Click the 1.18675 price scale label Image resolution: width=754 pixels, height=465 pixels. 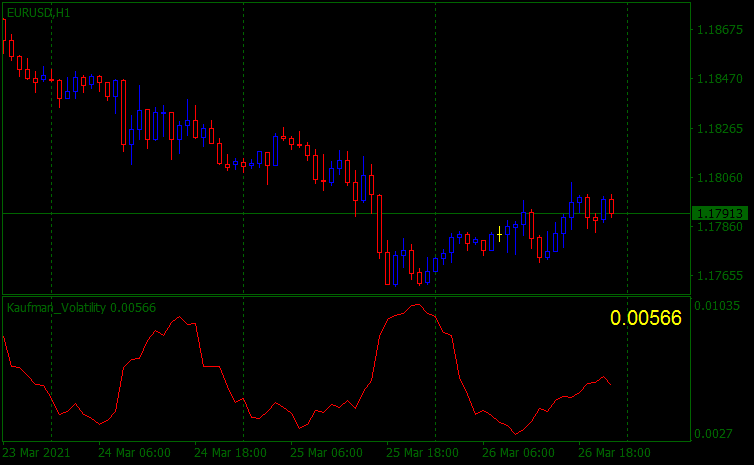[x=720, y=30]
